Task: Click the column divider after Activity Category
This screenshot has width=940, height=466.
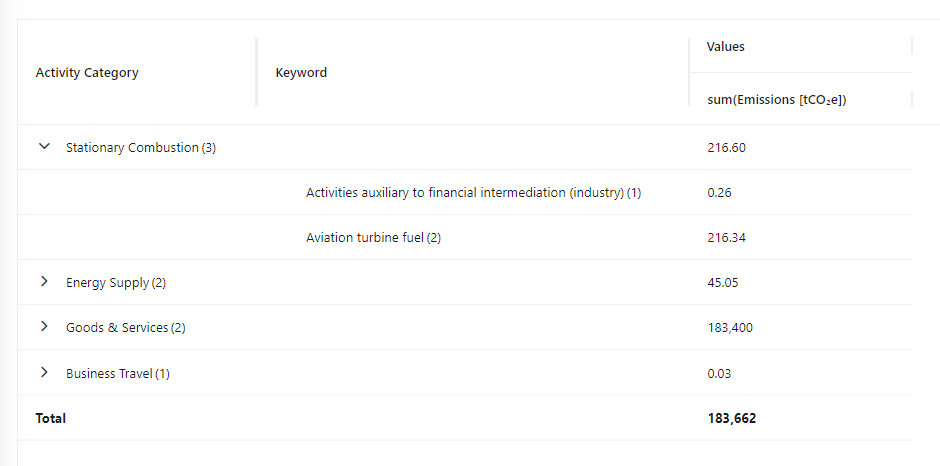Action: [257, 72]
